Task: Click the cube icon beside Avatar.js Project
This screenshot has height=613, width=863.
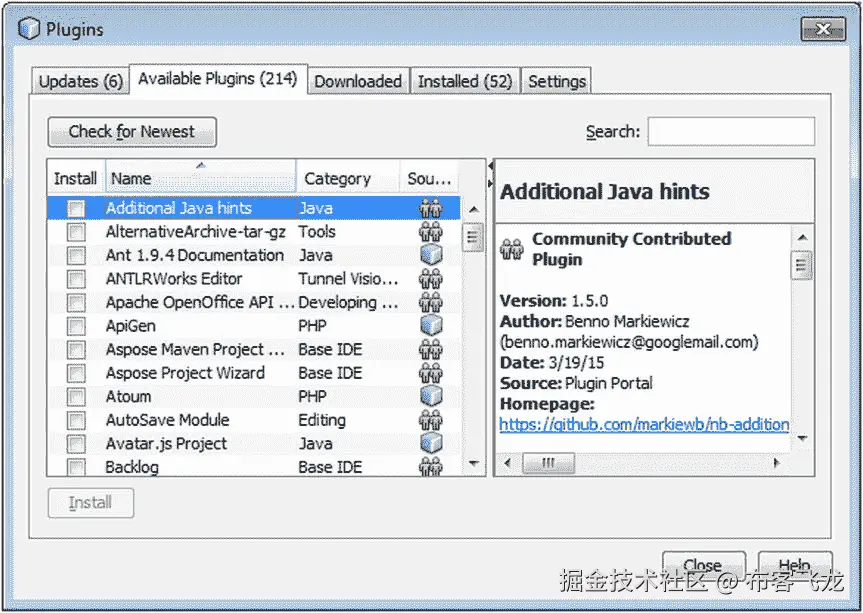Action: click(x=430, y=443)
